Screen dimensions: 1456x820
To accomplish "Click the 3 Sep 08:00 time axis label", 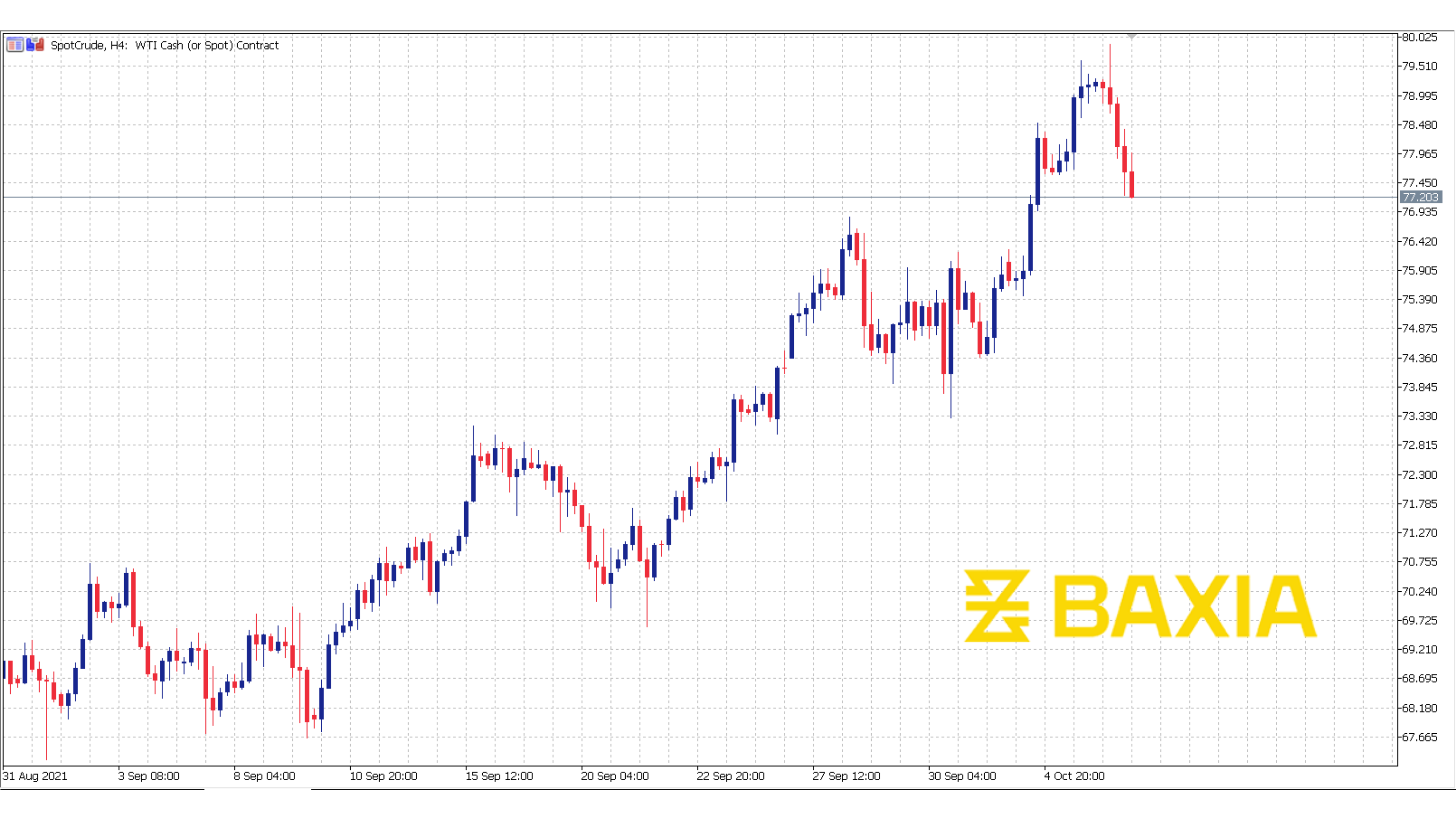I will 149,776.
